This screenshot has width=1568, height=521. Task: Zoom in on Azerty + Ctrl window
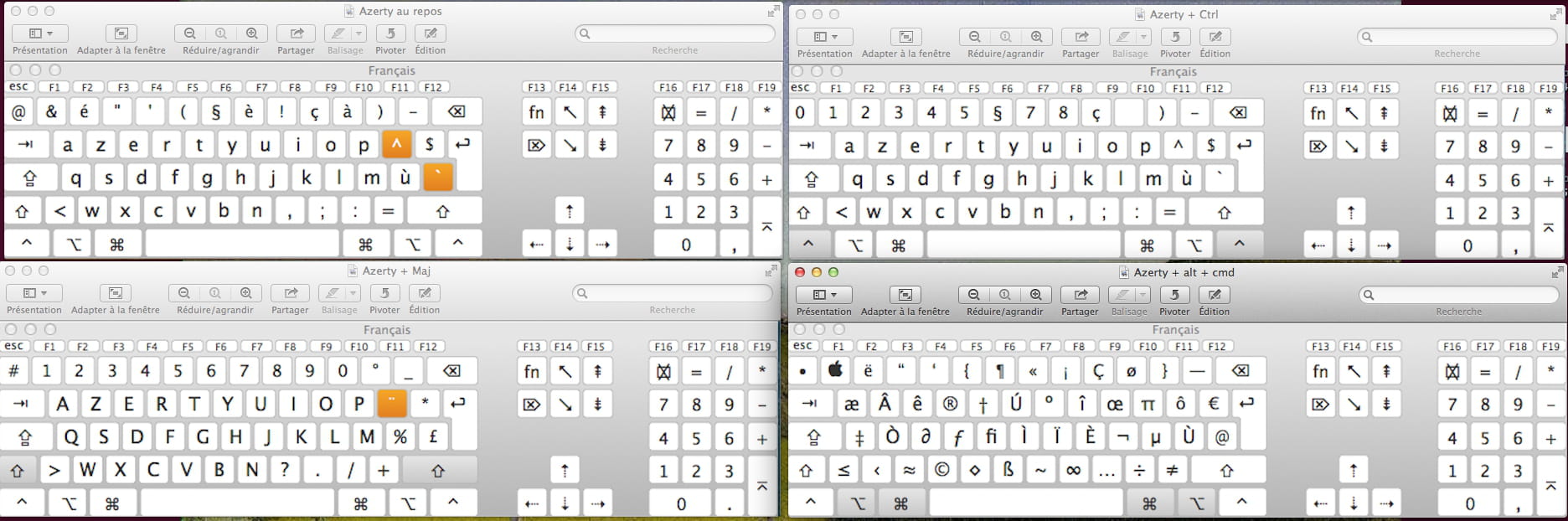point(1037,37)
